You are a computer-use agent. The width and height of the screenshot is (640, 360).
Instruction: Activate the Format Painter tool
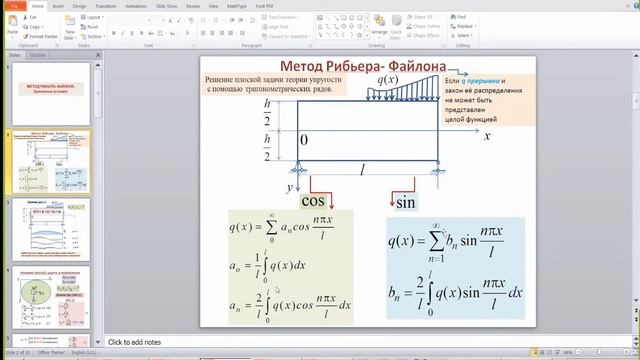tap(40, 36)
